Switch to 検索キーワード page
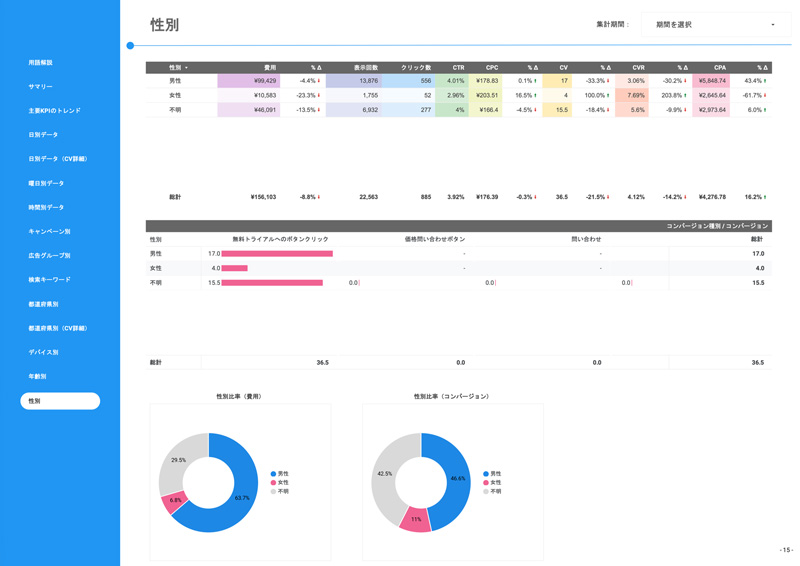800x566 pixels. (x=49, y=280)
